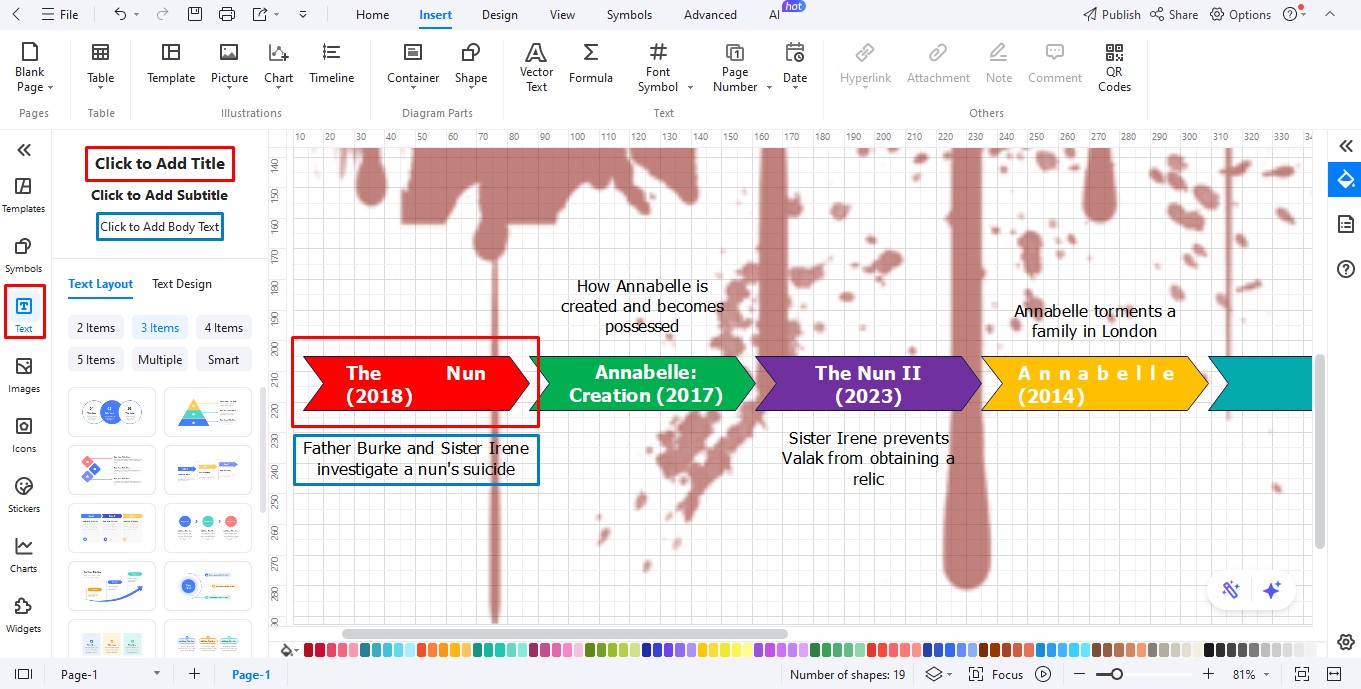Open the Widgets sidebar panel
Viewport: 1361px width, 689px height.
pyautogui.click(x=24, y=615)
